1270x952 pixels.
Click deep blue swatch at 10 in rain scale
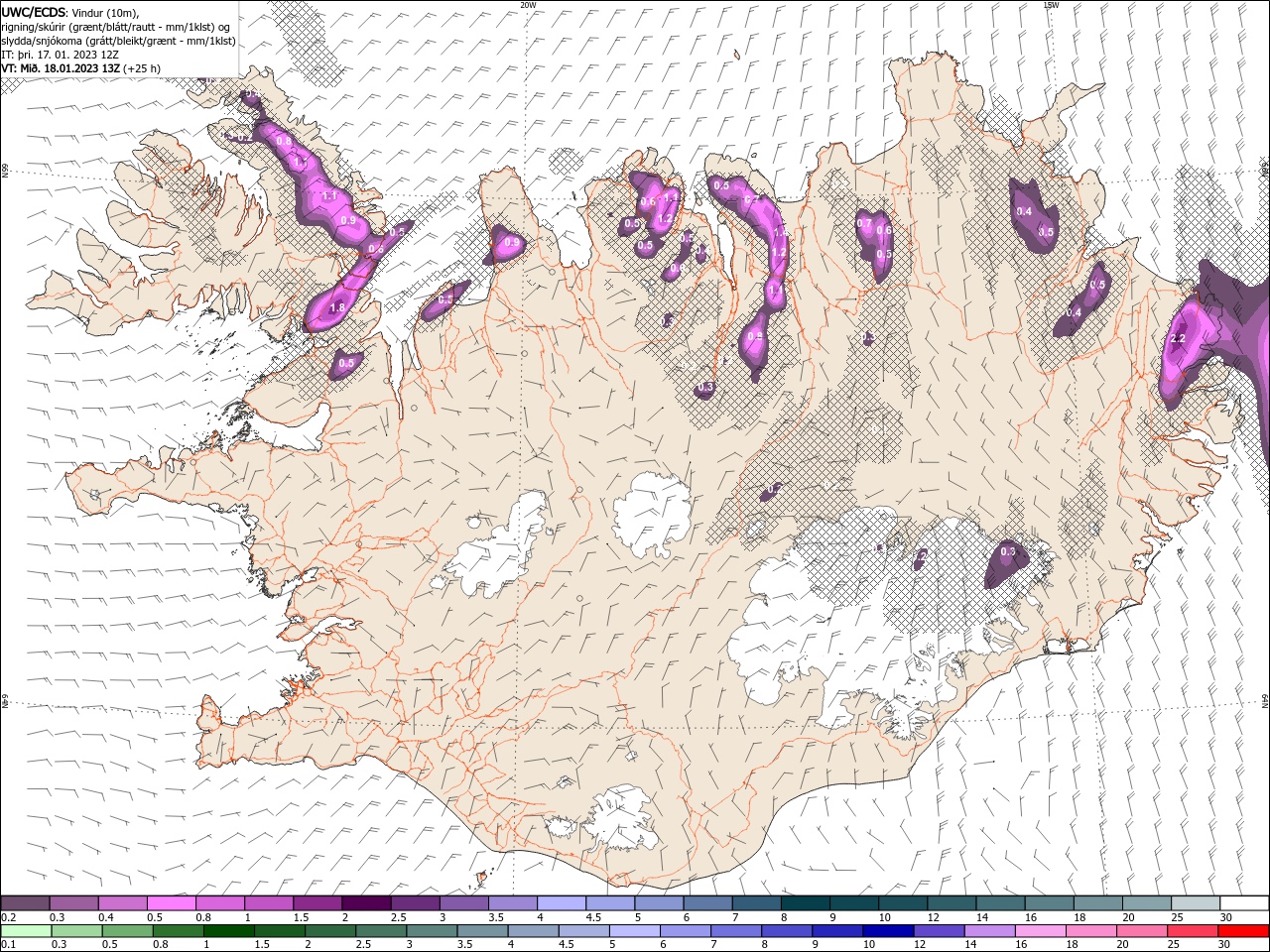click(887, 931)
